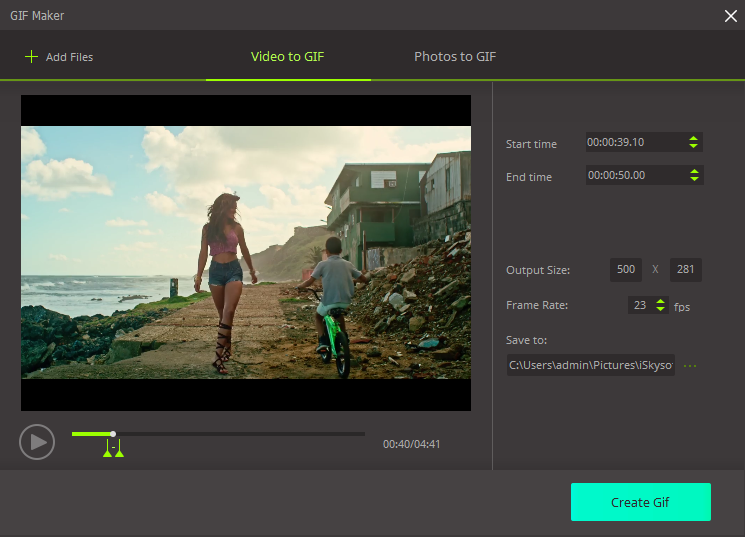Lower Frame Rate with down arrow

click(x=660, y=310)
